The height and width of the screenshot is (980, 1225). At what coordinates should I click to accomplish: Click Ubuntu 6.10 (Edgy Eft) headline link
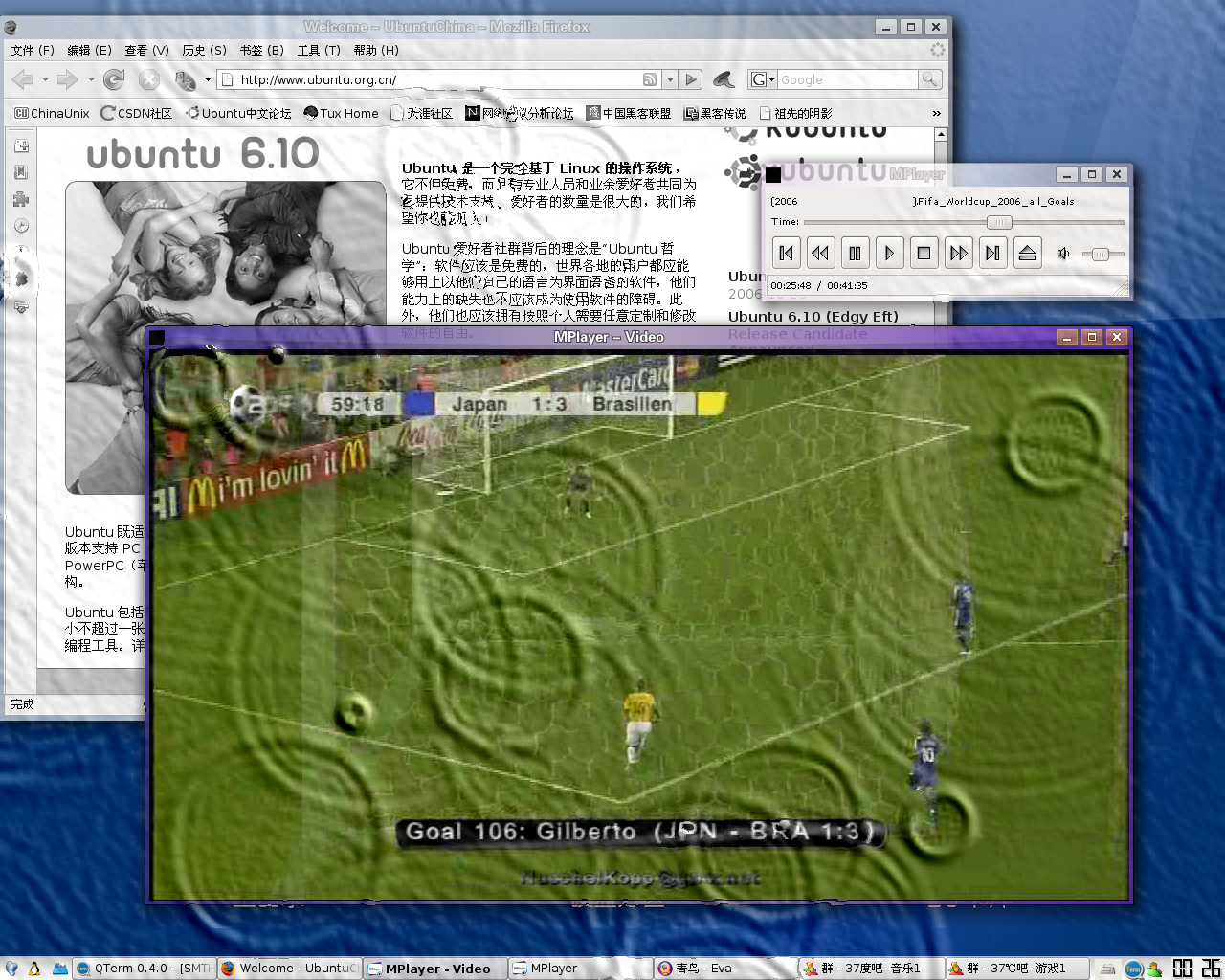[813, 317]
